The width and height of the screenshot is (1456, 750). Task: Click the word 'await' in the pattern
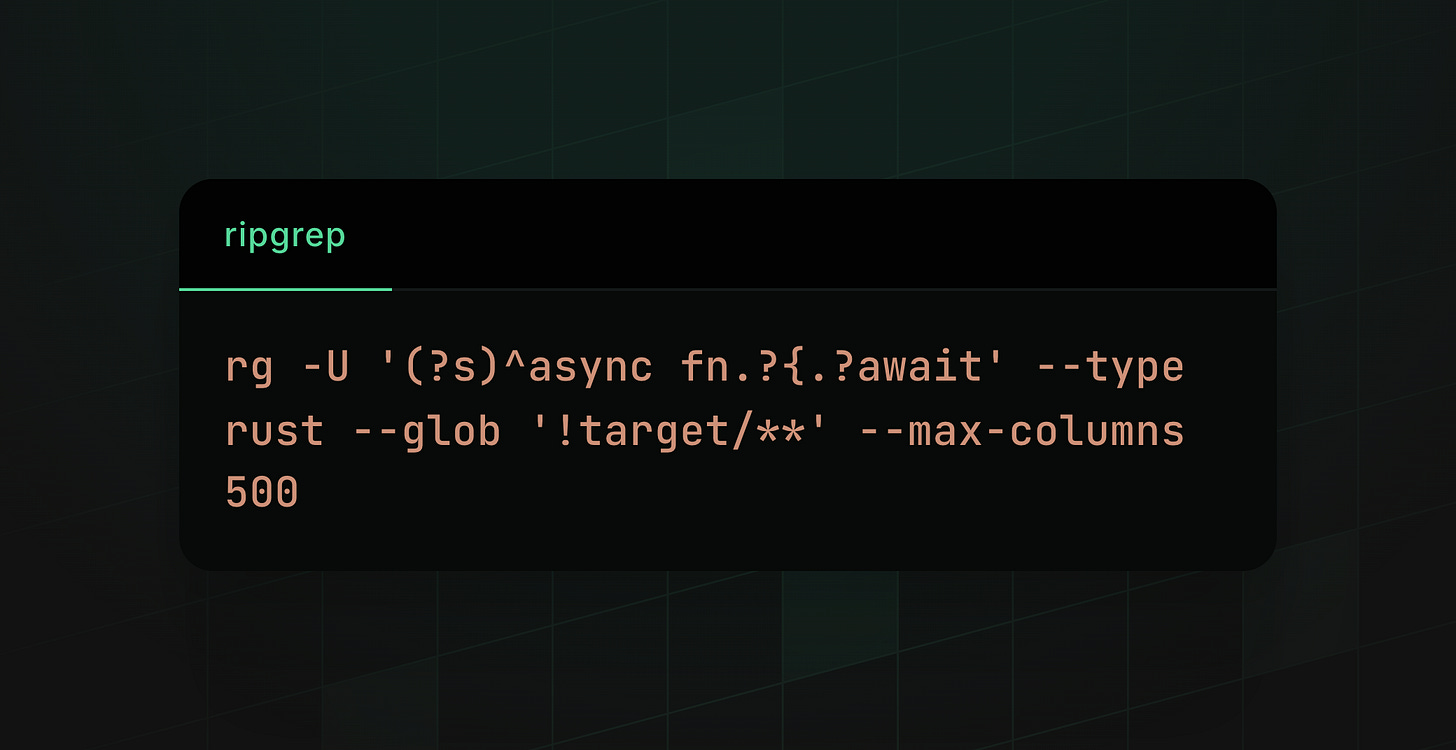coord(918,367)
